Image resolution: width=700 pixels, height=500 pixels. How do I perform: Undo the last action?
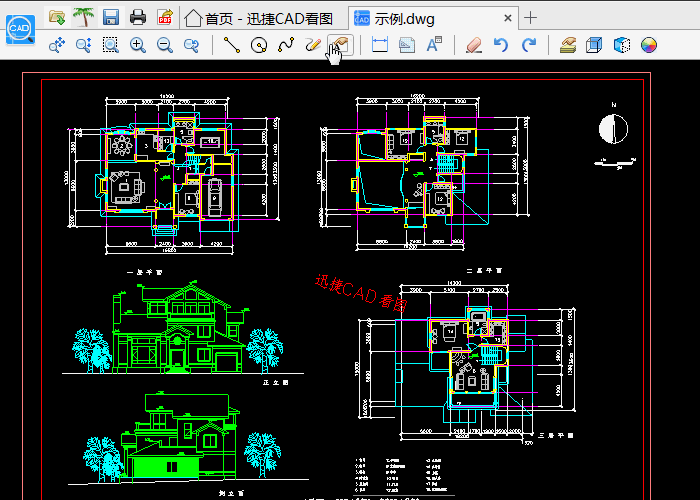click(x=501, y=45)
